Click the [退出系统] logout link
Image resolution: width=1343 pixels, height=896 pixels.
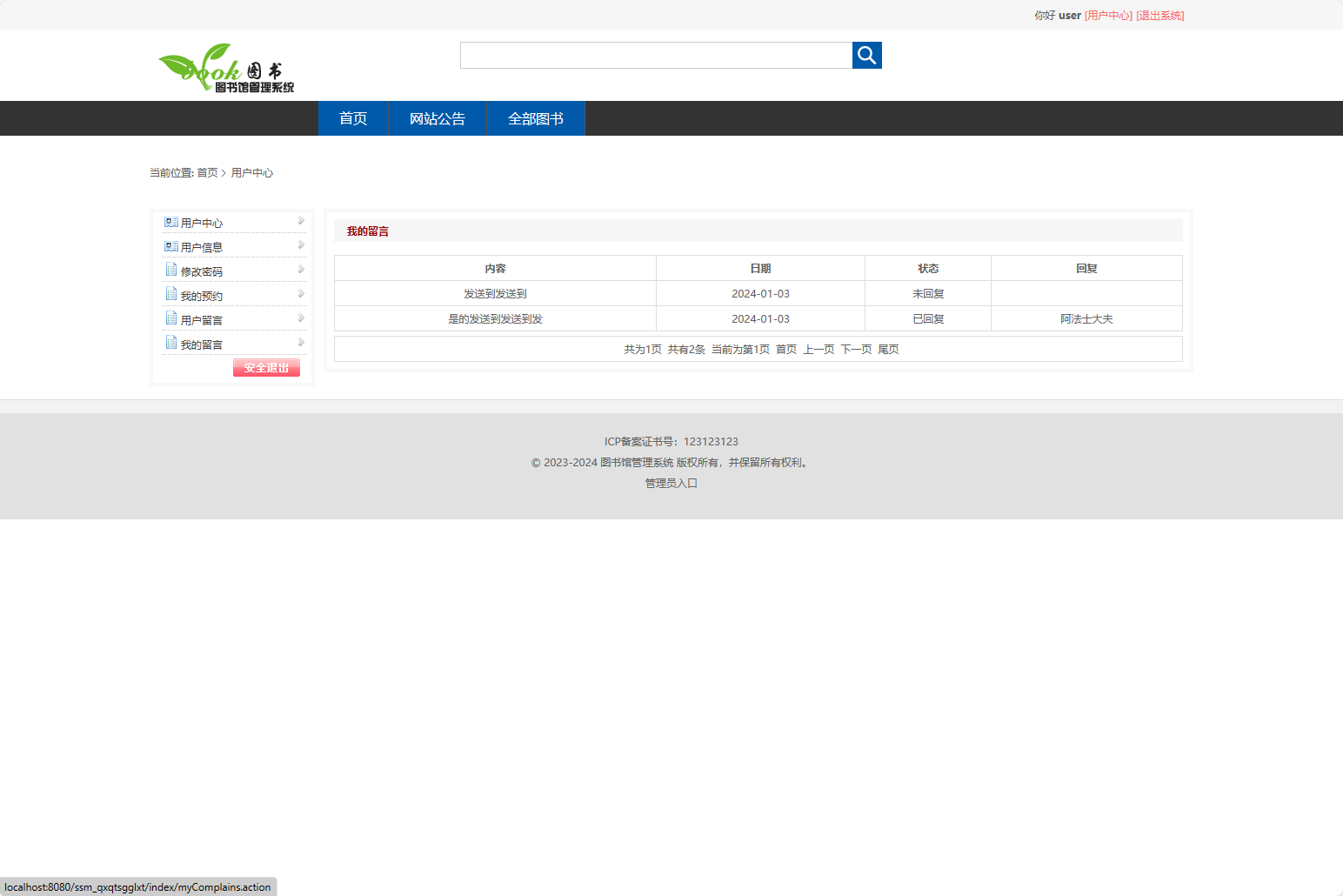(x=1160, y=16)
